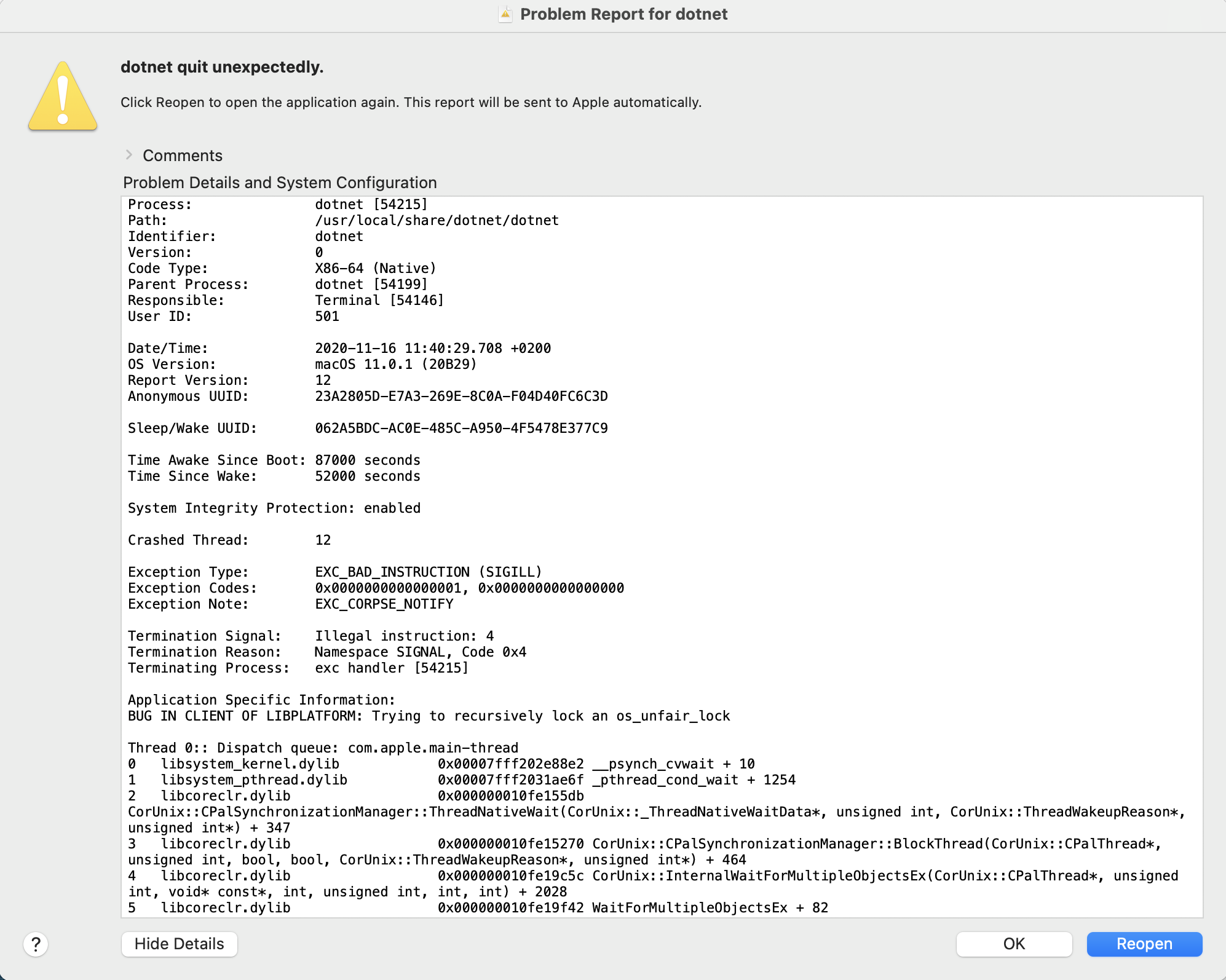Click the '52000 seconds' since wake value
Image resolution: width=1226 pixels, height=980 pixels.
[x=368, y=476]
